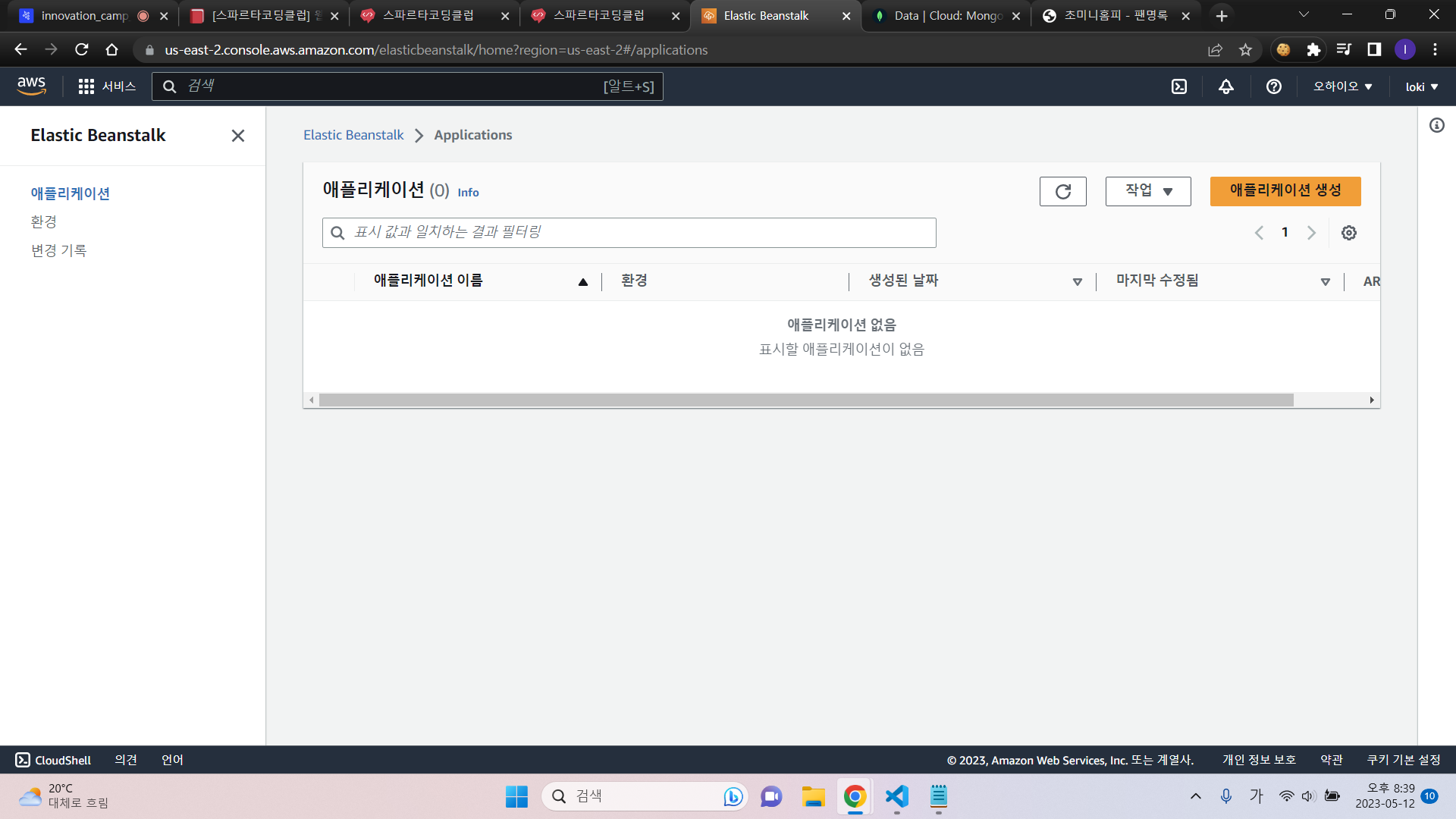Open Elastic Beanstalk breadcrumb link

tap(353, 135)
